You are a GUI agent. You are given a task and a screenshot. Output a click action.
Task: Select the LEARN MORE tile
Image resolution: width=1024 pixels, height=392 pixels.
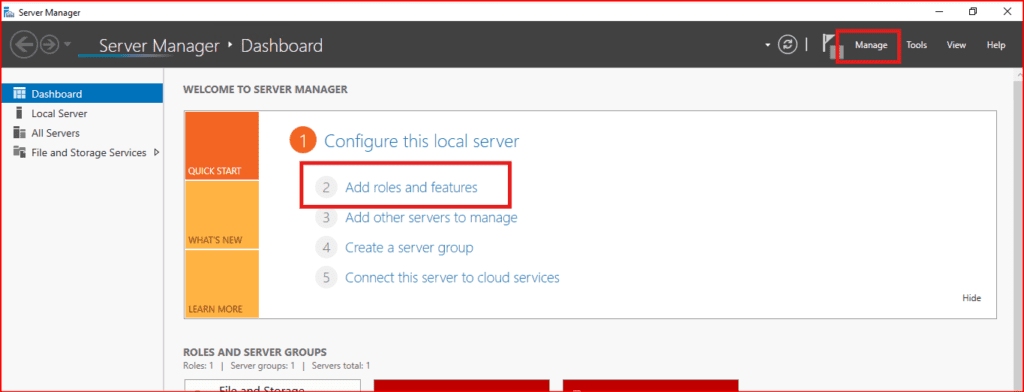(222, 284)
